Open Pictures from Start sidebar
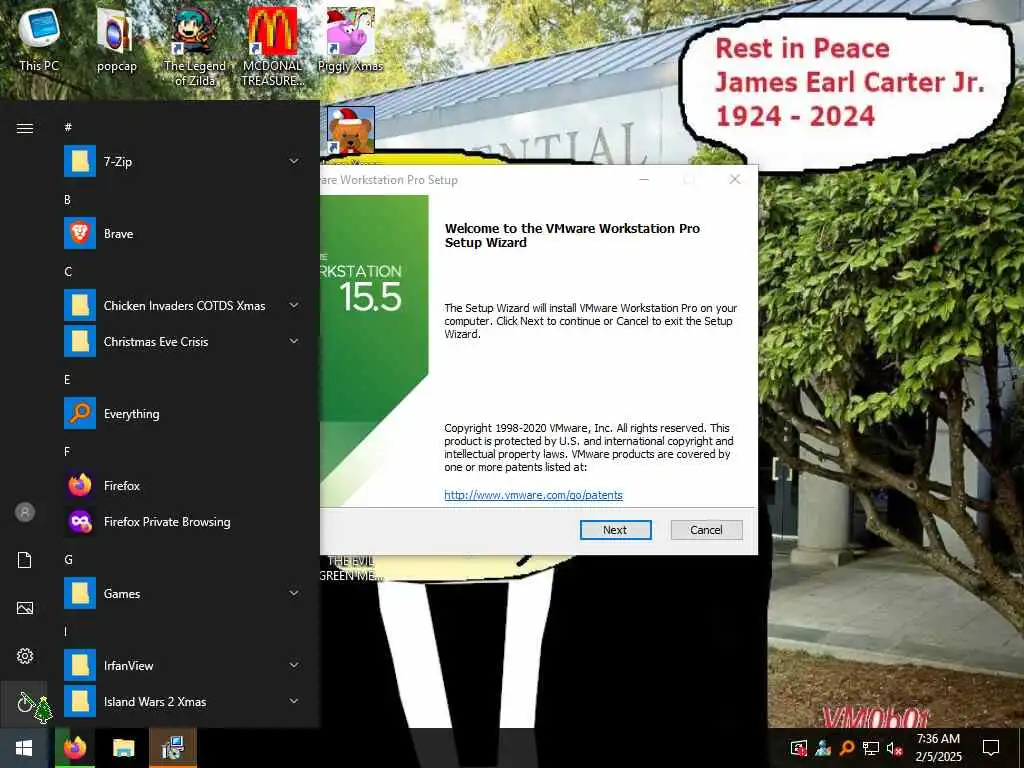The height and width of the screenshot is (768, 1024). tap(24, 608)
